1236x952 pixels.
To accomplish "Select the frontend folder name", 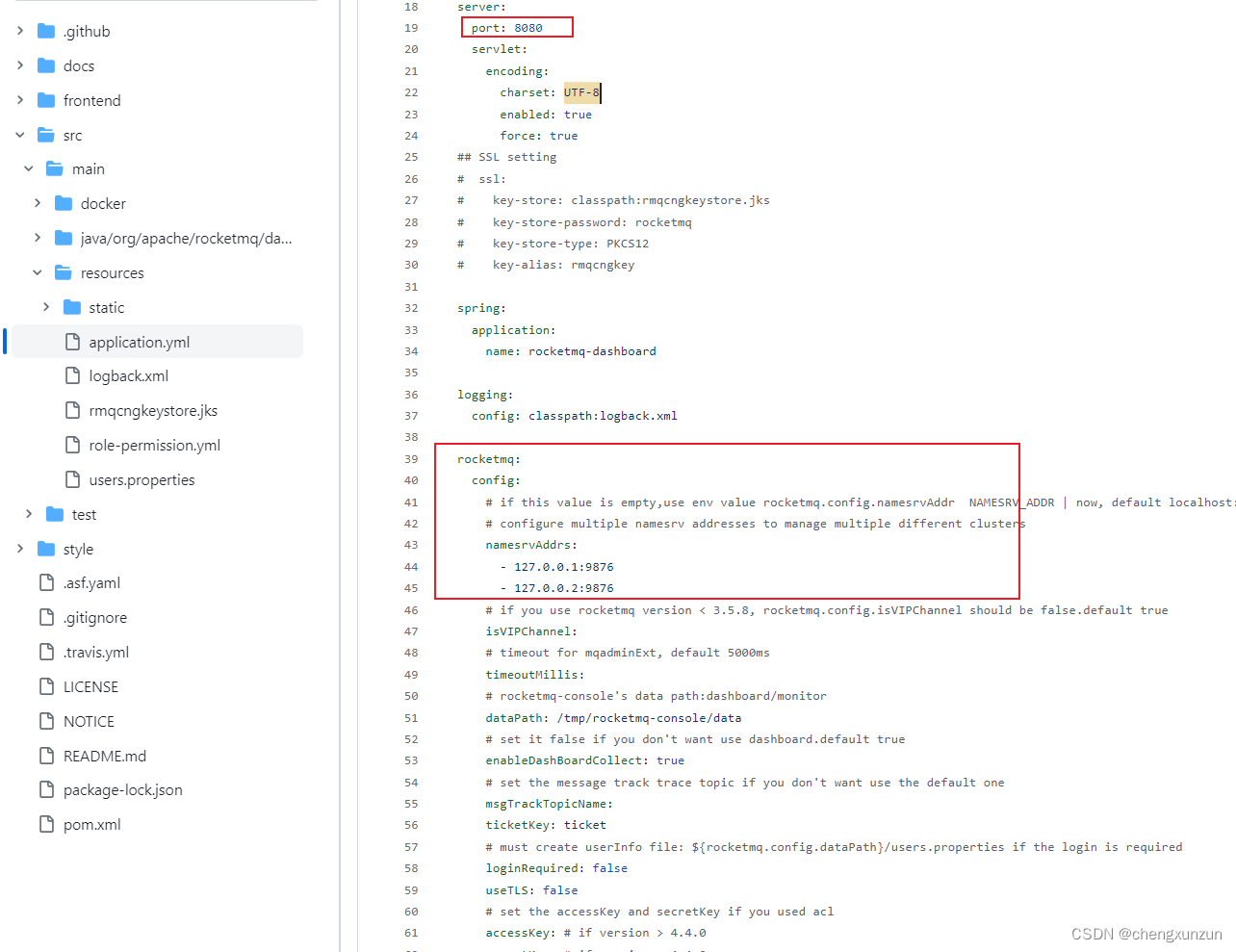I will [92, 101].
